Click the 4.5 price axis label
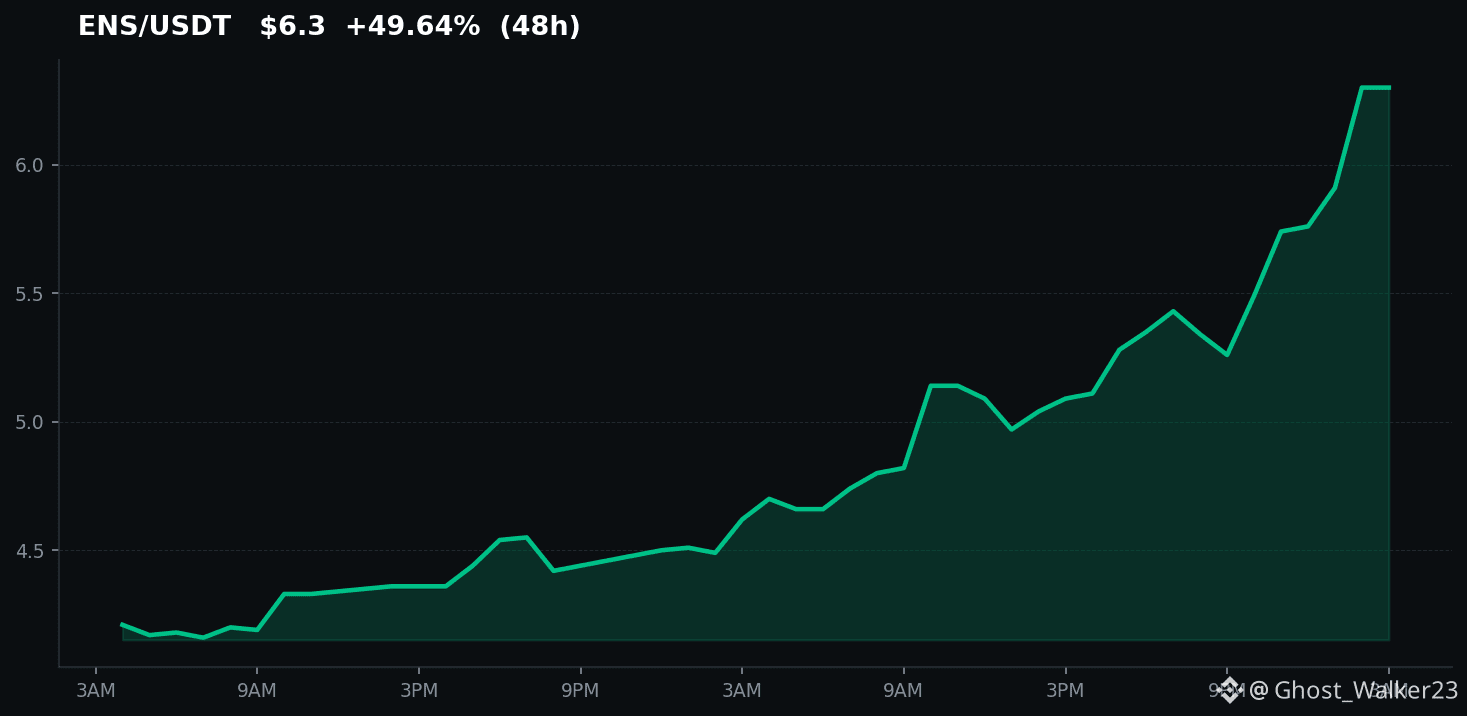Viewport: 1467px width, 716px height. coord(30,551)
